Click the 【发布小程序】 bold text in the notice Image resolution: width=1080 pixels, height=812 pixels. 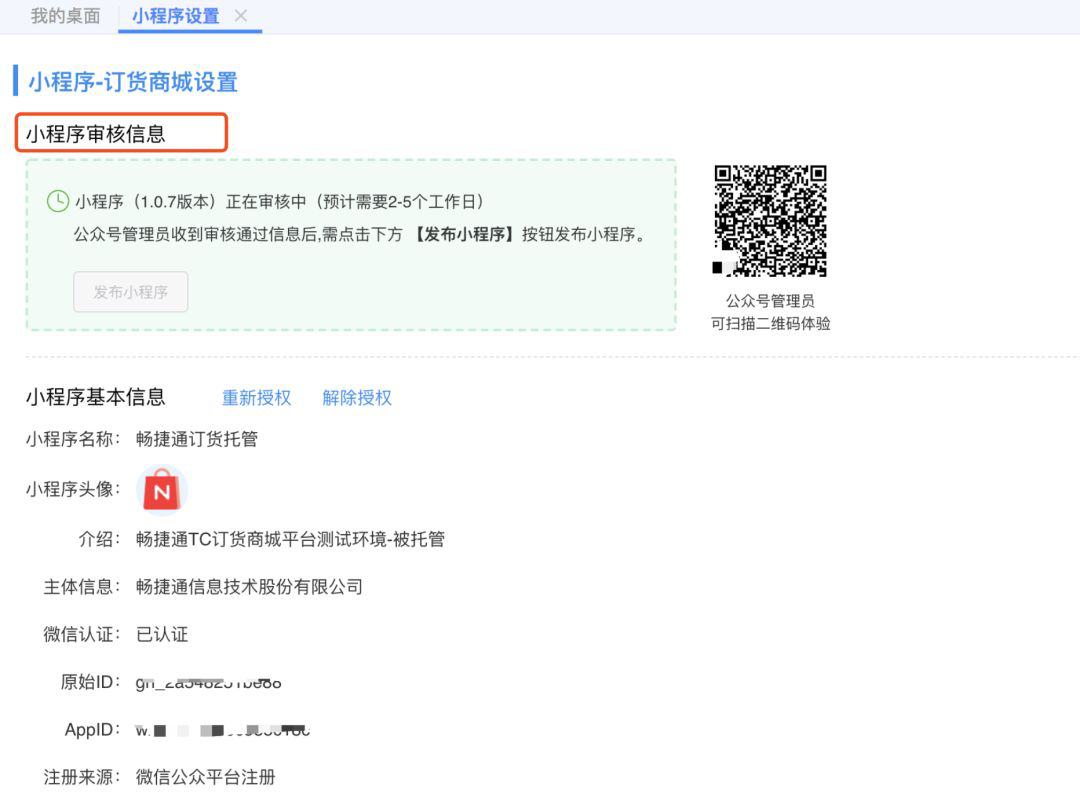[x=465, y=234]
